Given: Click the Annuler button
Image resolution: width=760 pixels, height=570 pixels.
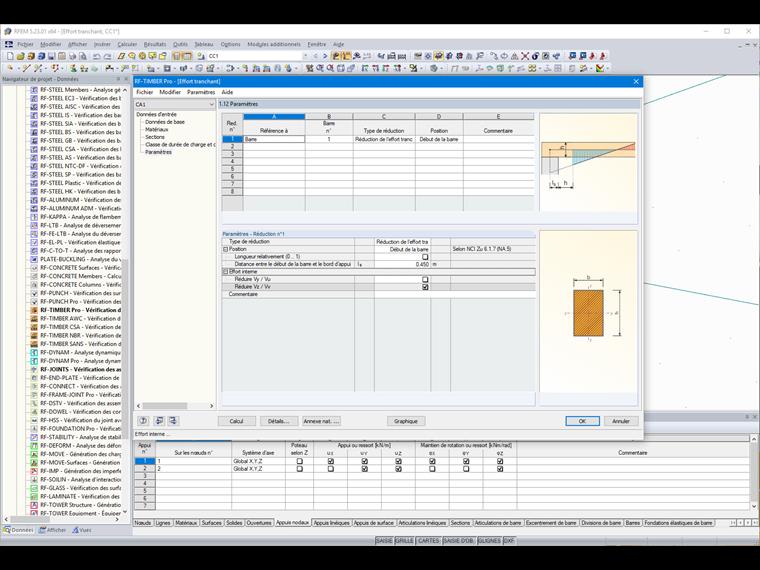Looking at the screenshot, I should click(x=621, y=421).
